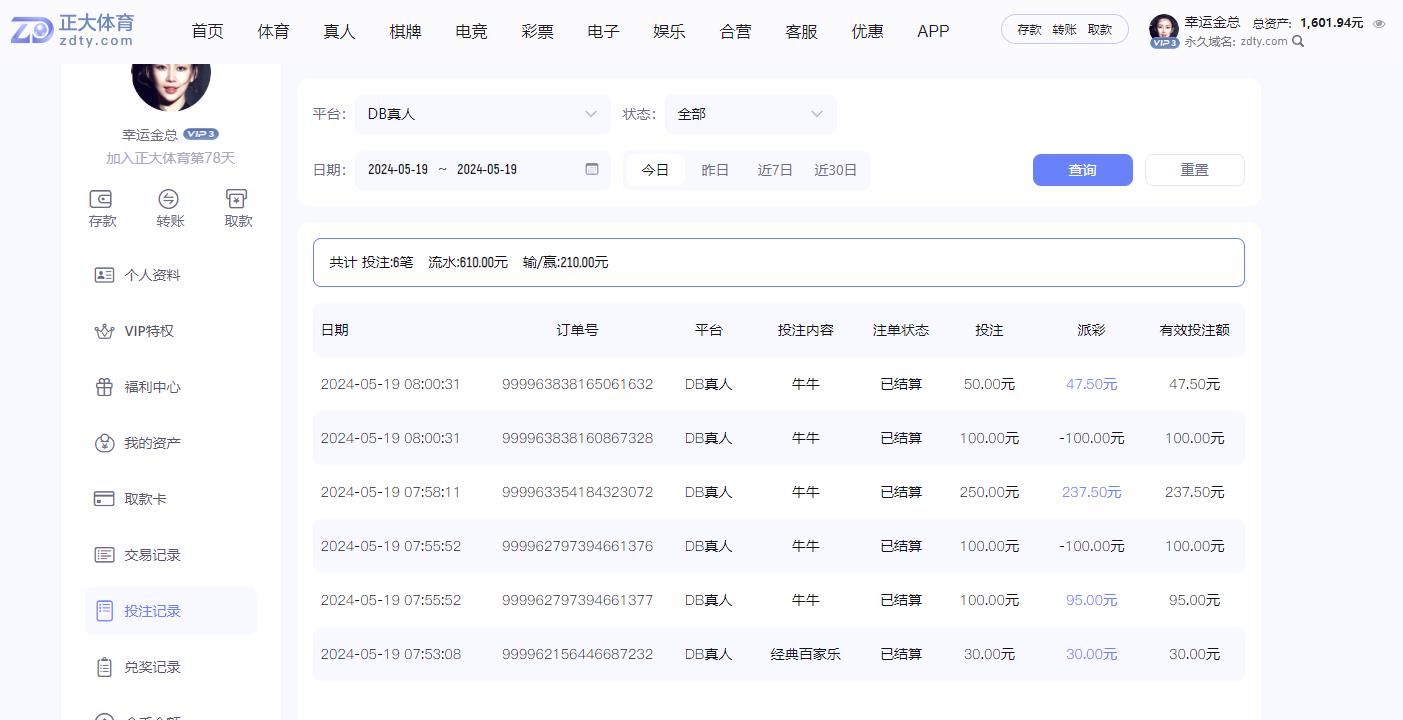Select the 近7日 date range option
Image resolution: width=1403 pixels, height=720 pixels.
tap(775, 170)
